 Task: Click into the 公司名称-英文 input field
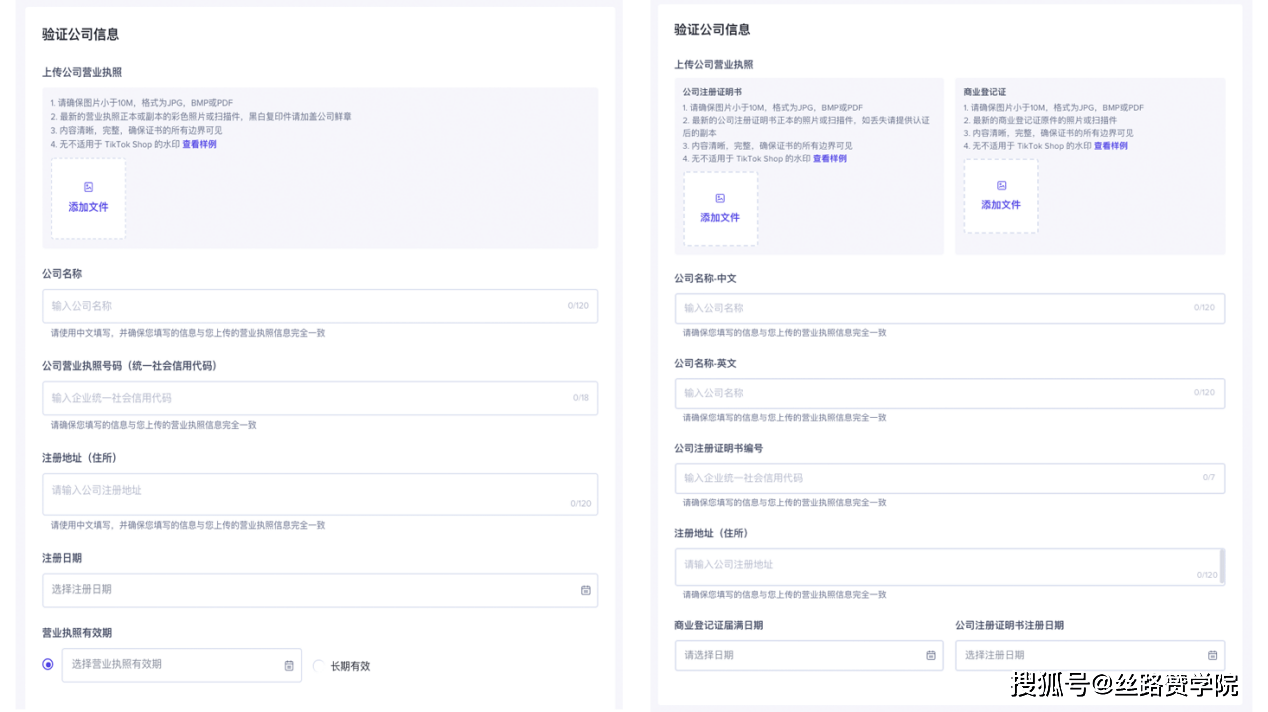[940, 393]
